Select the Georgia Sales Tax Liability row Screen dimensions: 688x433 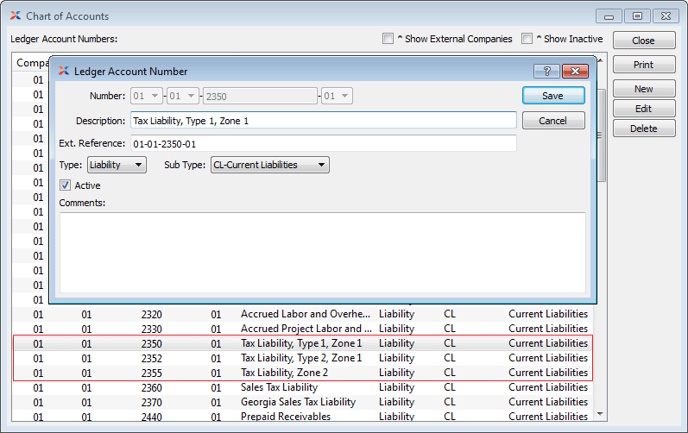tap(300, 402)
